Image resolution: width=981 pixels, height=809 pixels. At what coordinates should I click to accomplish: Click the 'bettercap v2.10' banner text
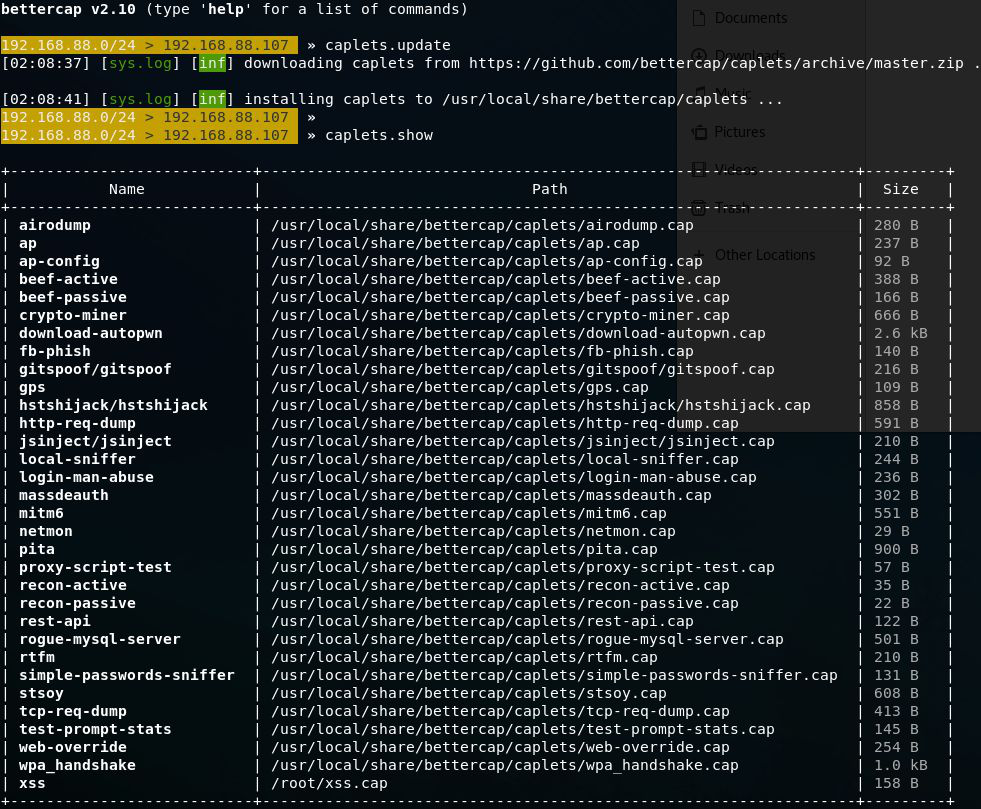tap(68, 9)
